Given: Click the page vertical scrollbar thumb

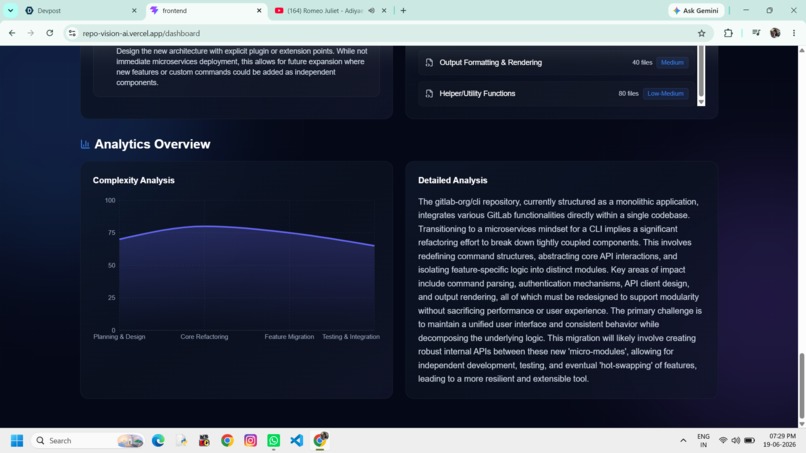Looking at the screenshot, I should point(801,386).
